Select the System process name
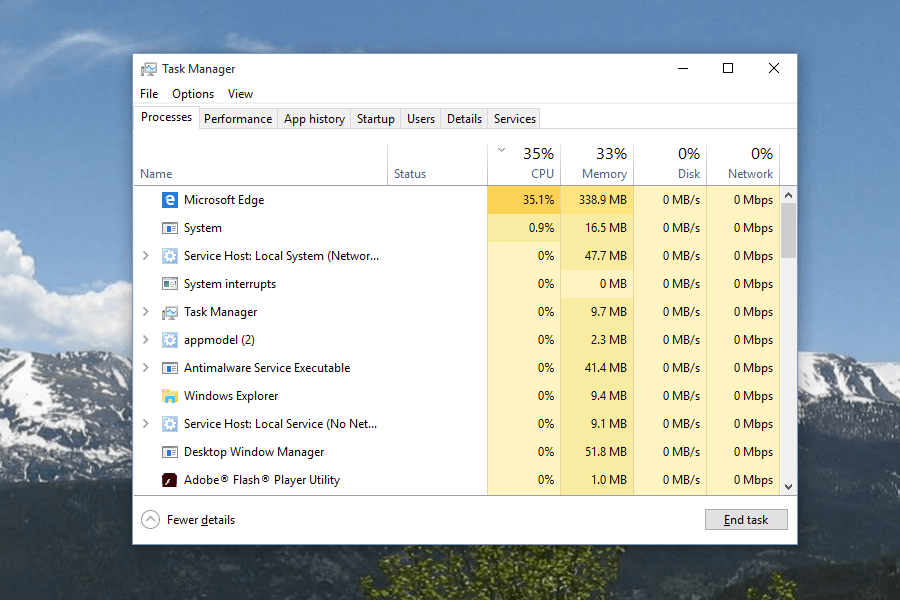The image size is (900, 600). coord(203,228)
